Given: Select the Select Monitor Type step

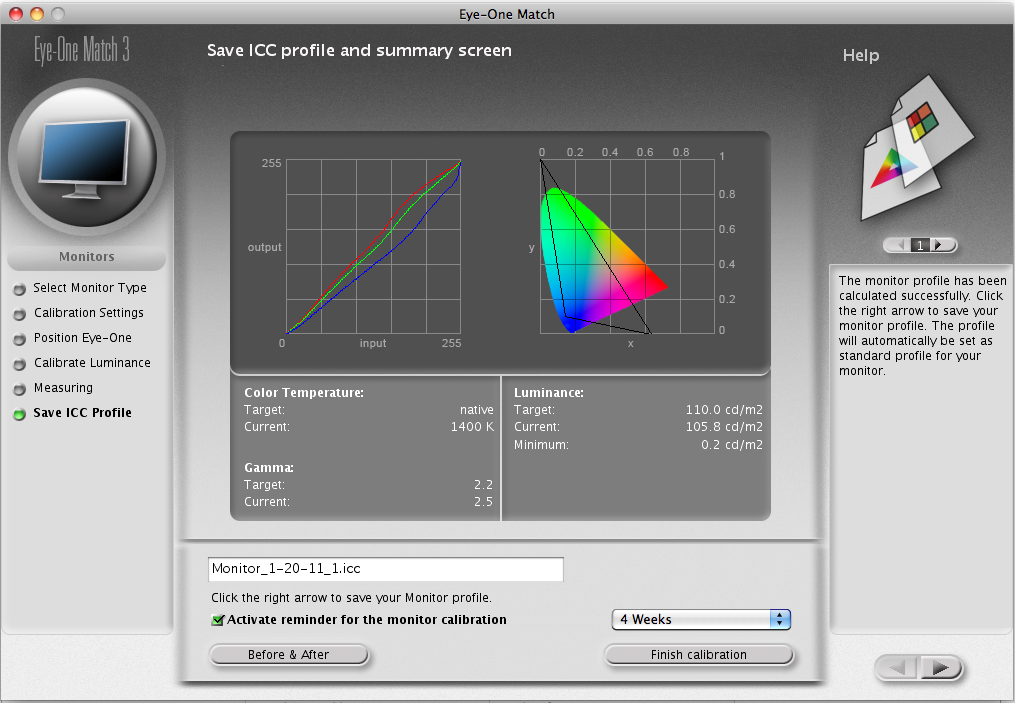Looking at the screenshot, I should coord(90,288).
